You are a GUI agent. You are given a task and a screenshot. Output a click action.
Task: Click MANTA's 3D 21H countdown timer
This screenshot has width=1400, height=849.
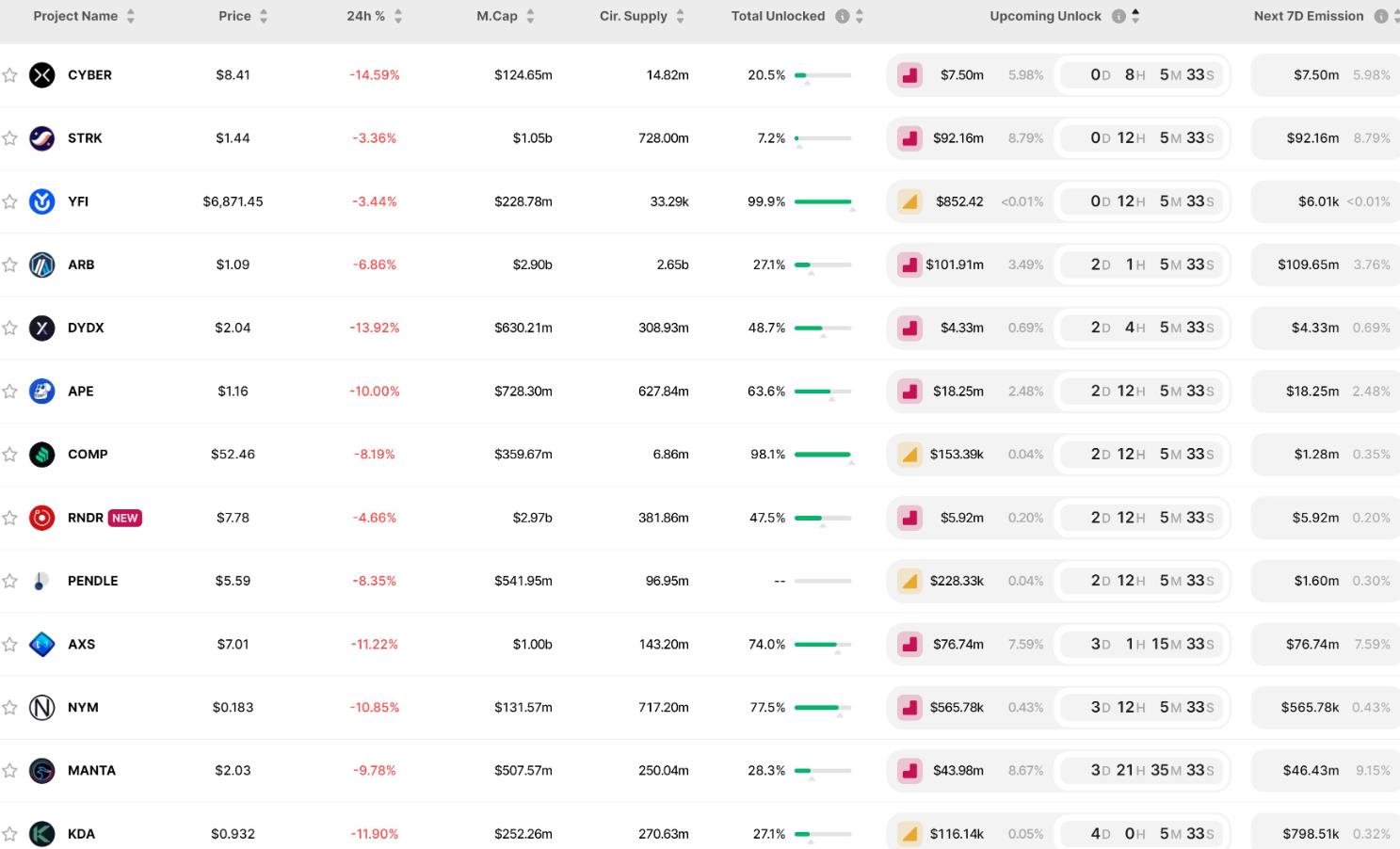tap(1142, 771)
